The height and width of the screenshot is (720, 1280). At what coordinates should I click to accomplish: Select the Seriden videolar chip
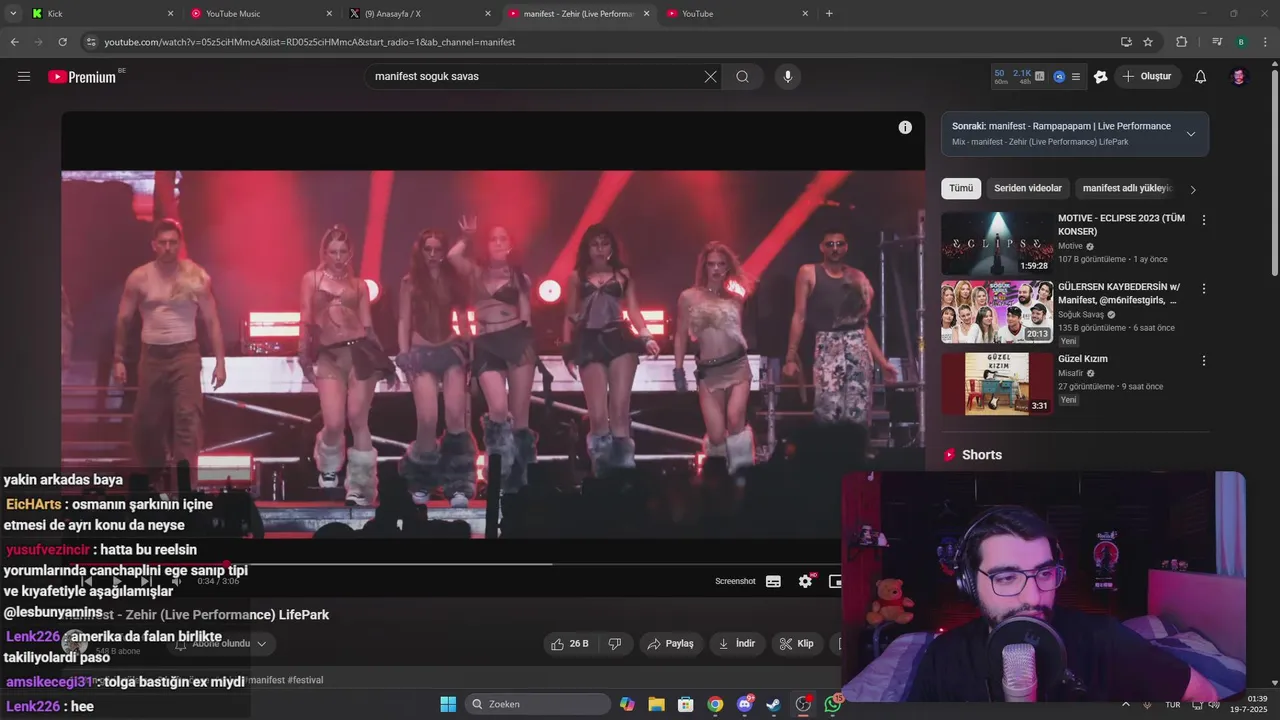click(1028, 188)
